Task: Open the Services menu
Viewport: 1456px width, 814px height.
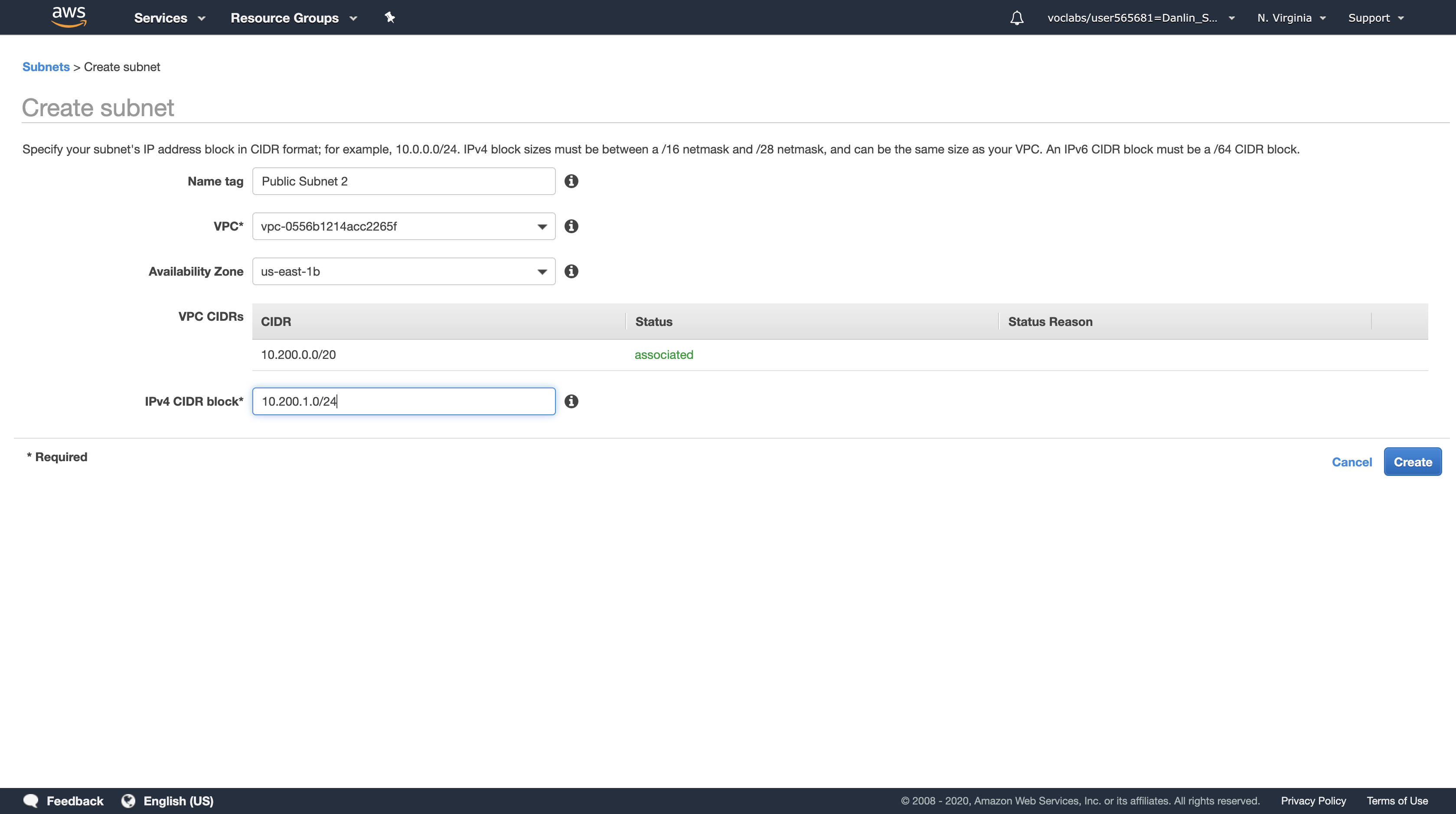Action: tap(169, 18)
